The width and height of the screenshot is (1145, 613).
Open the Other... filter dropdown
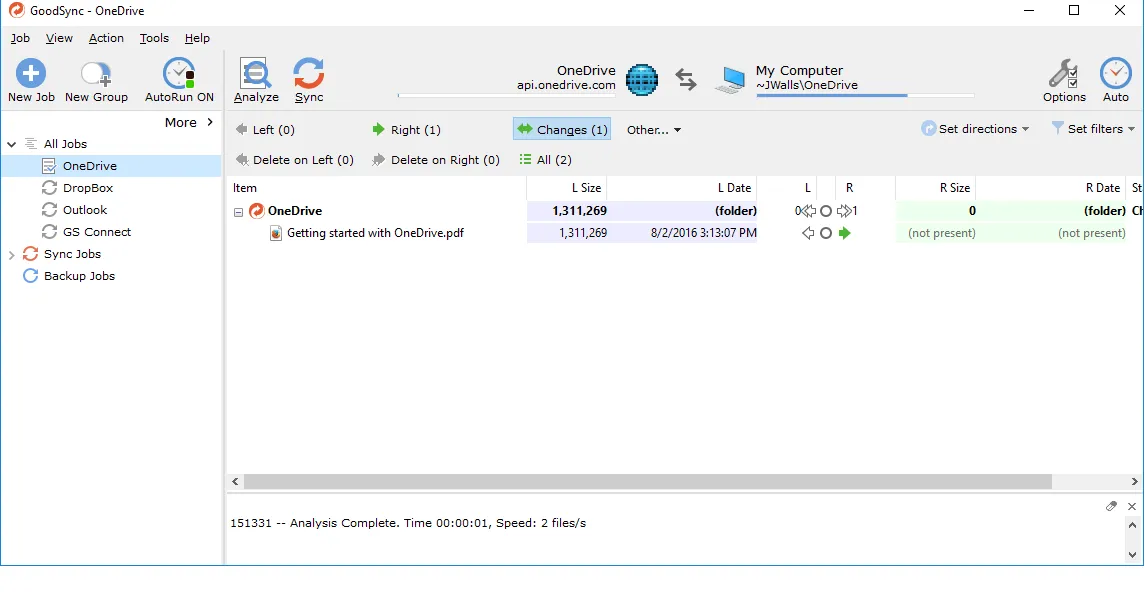click(x=654, y=130)
